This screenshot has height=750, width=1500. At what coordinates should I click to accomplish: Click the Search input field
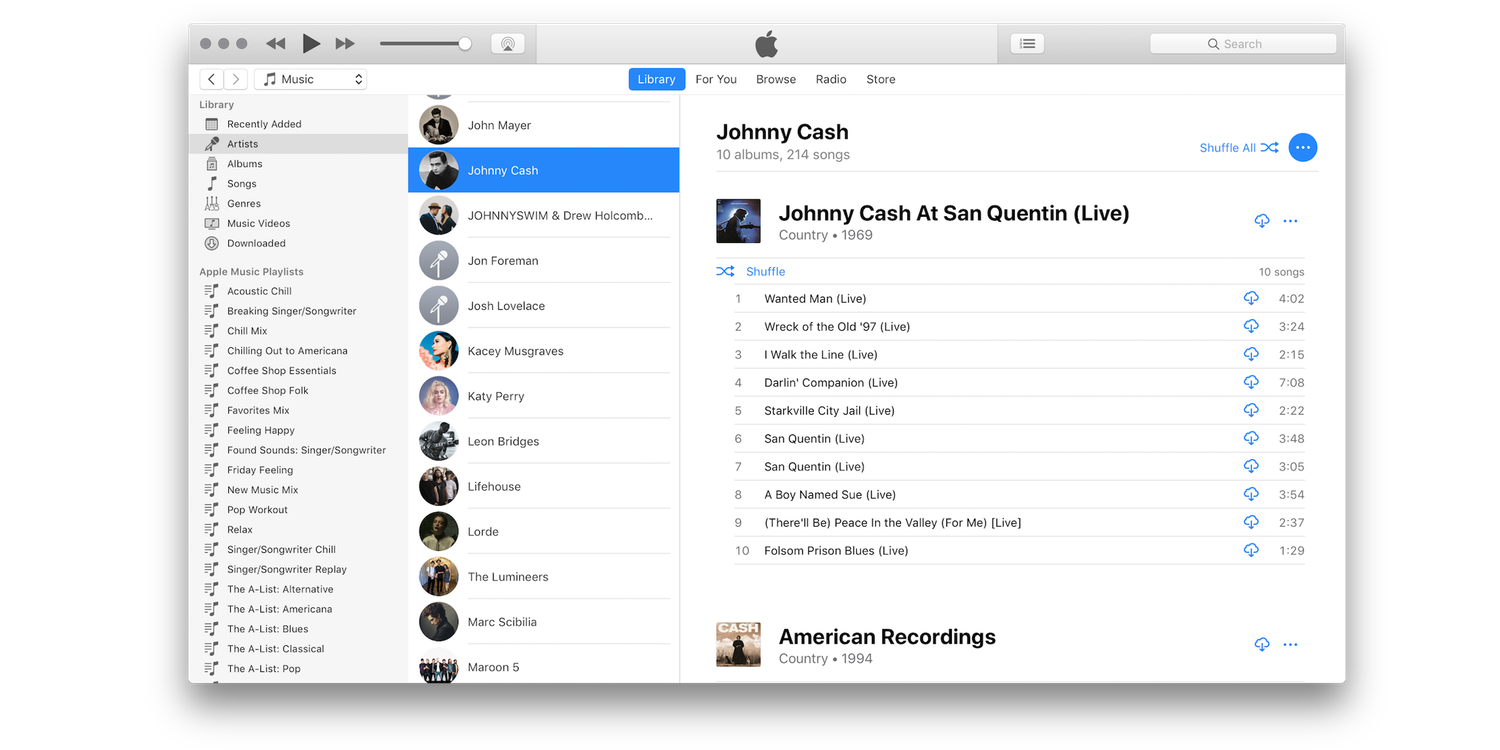1243,44
